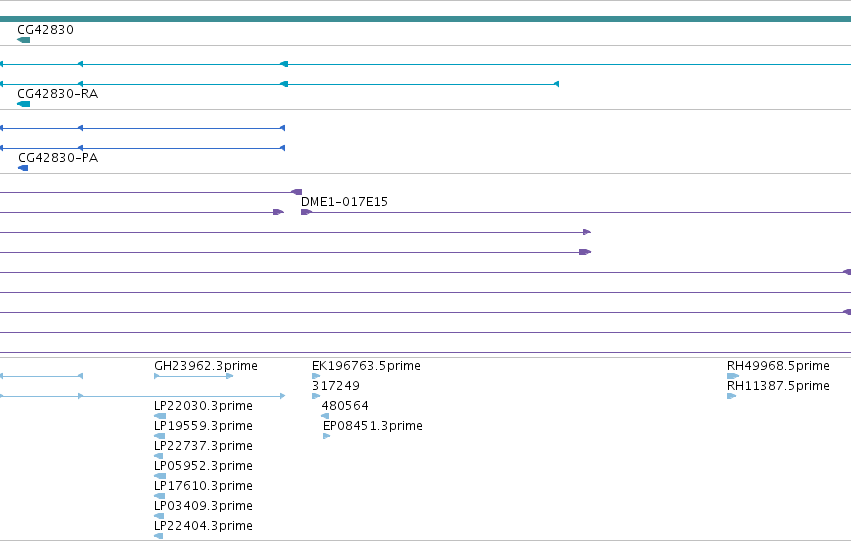This screenshot has height=541, width=851.
Task: Click the arrow glyph under EP08451.3prime
Action: point(327,436)
